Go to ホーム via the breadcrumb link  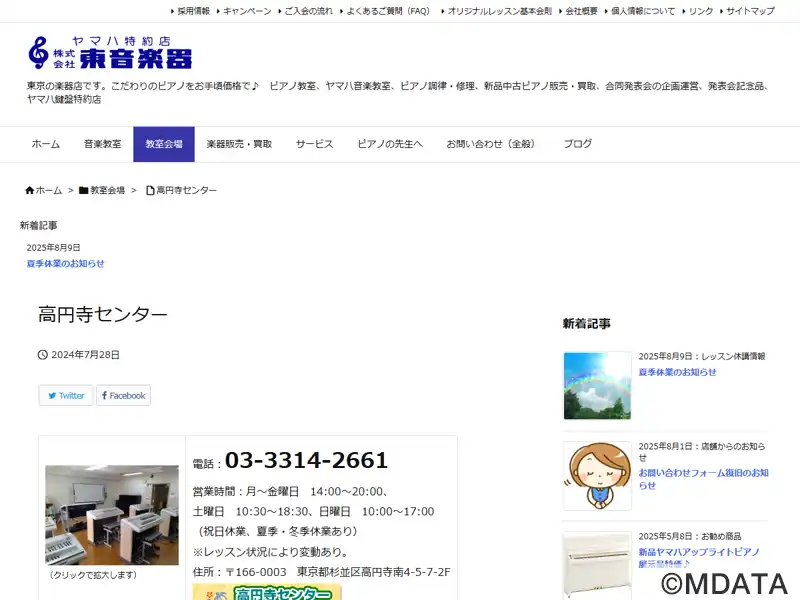pos(49,190)
